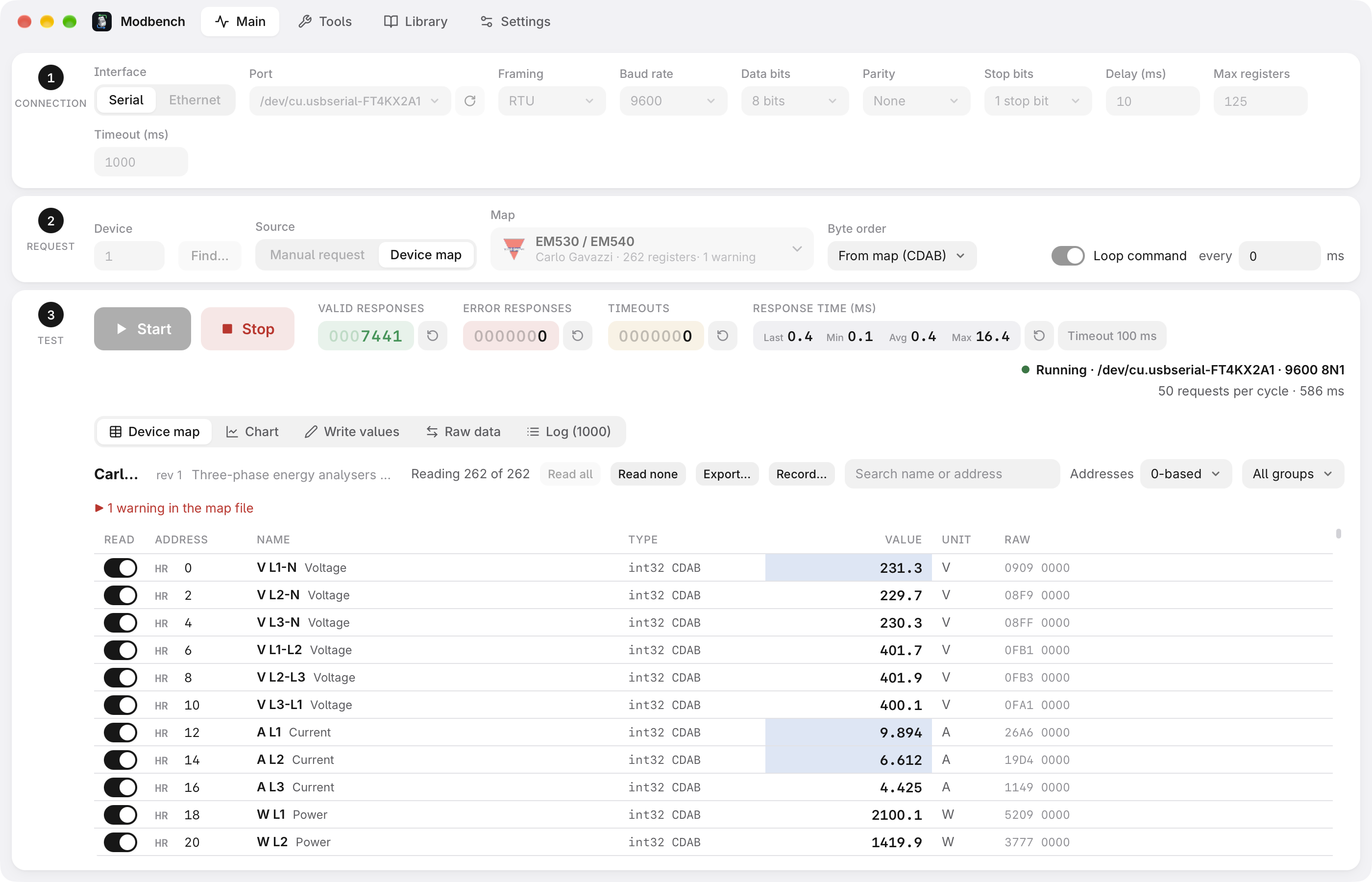The width and height of the screenshot is (1372, 882).
Task: Toggle reading of V L1-N register
Action: point(120,568)
